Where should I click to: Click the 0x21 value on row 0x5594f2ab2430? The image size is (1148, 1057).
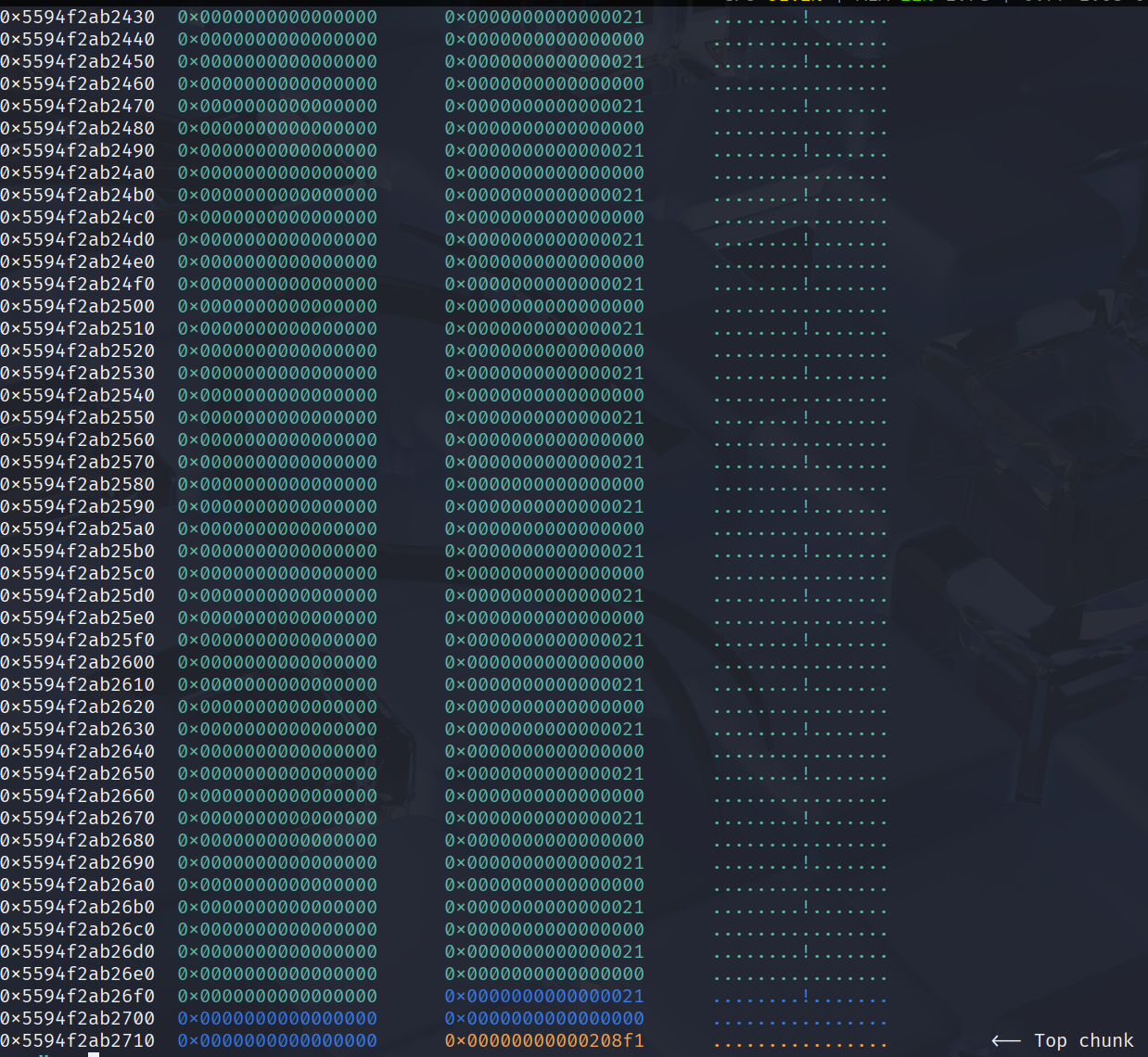click(x=544, y=17)
